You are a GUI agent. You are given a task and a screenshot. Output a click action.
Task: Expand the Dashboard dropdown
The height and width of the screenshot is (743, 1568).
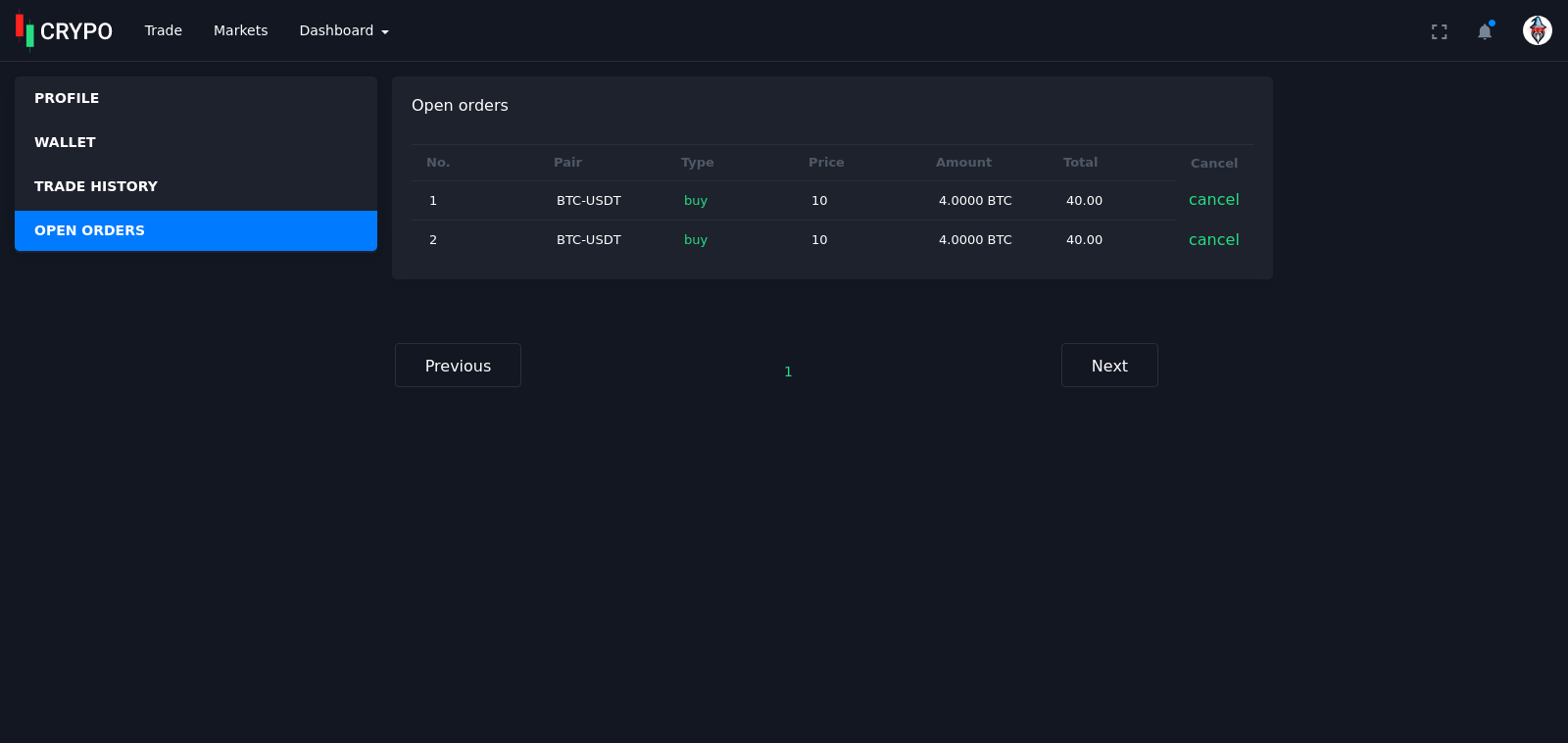[344, 30]
